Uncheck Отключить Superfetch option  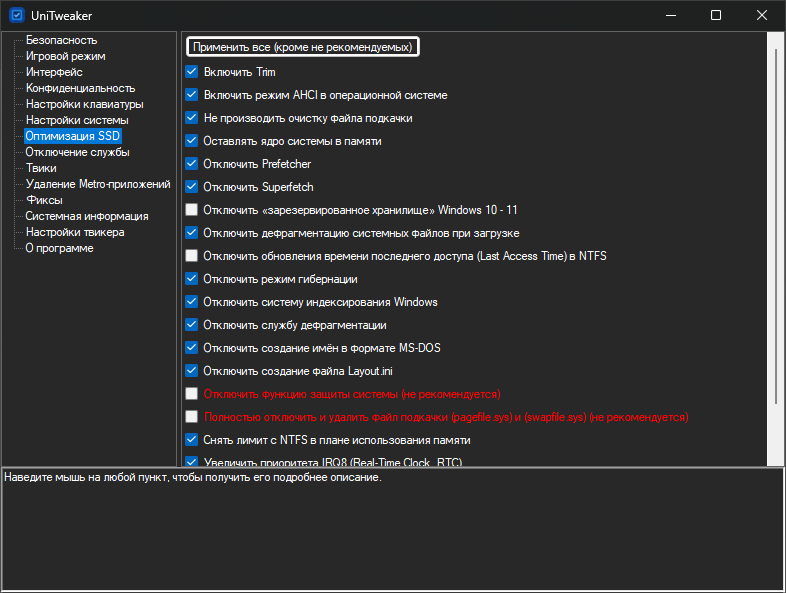point(192,187)
